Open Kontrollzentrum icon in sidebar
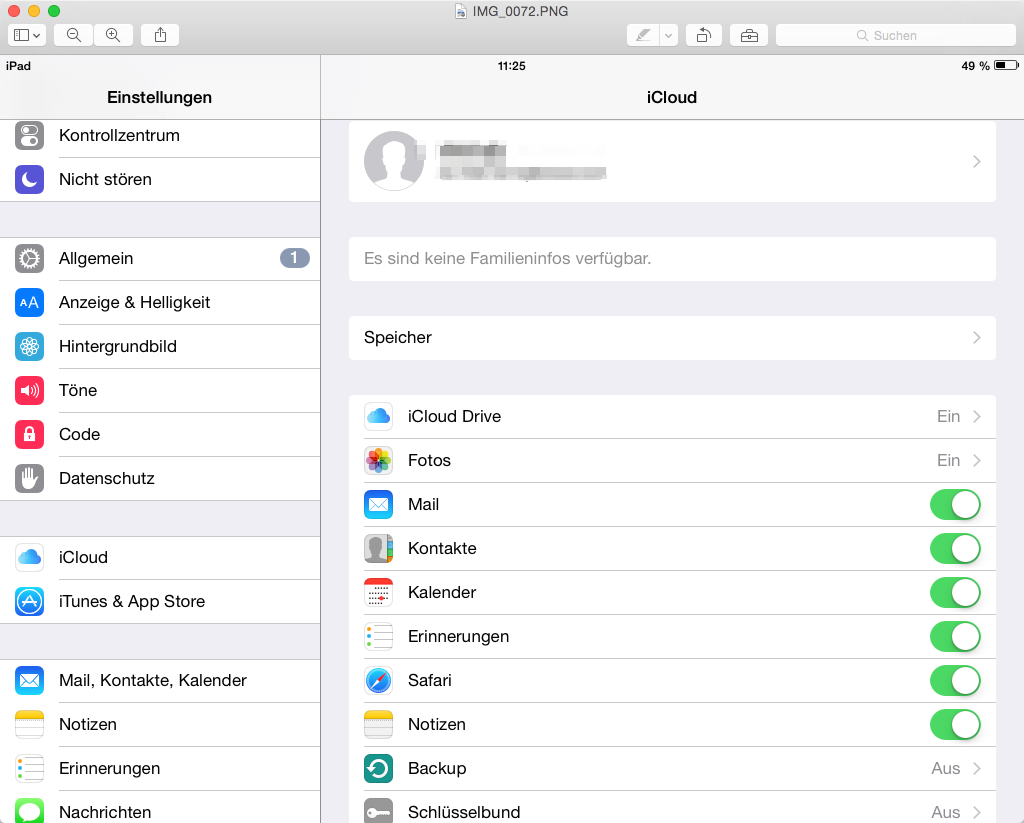1024x823 pixels. click(x=29, y=136)
